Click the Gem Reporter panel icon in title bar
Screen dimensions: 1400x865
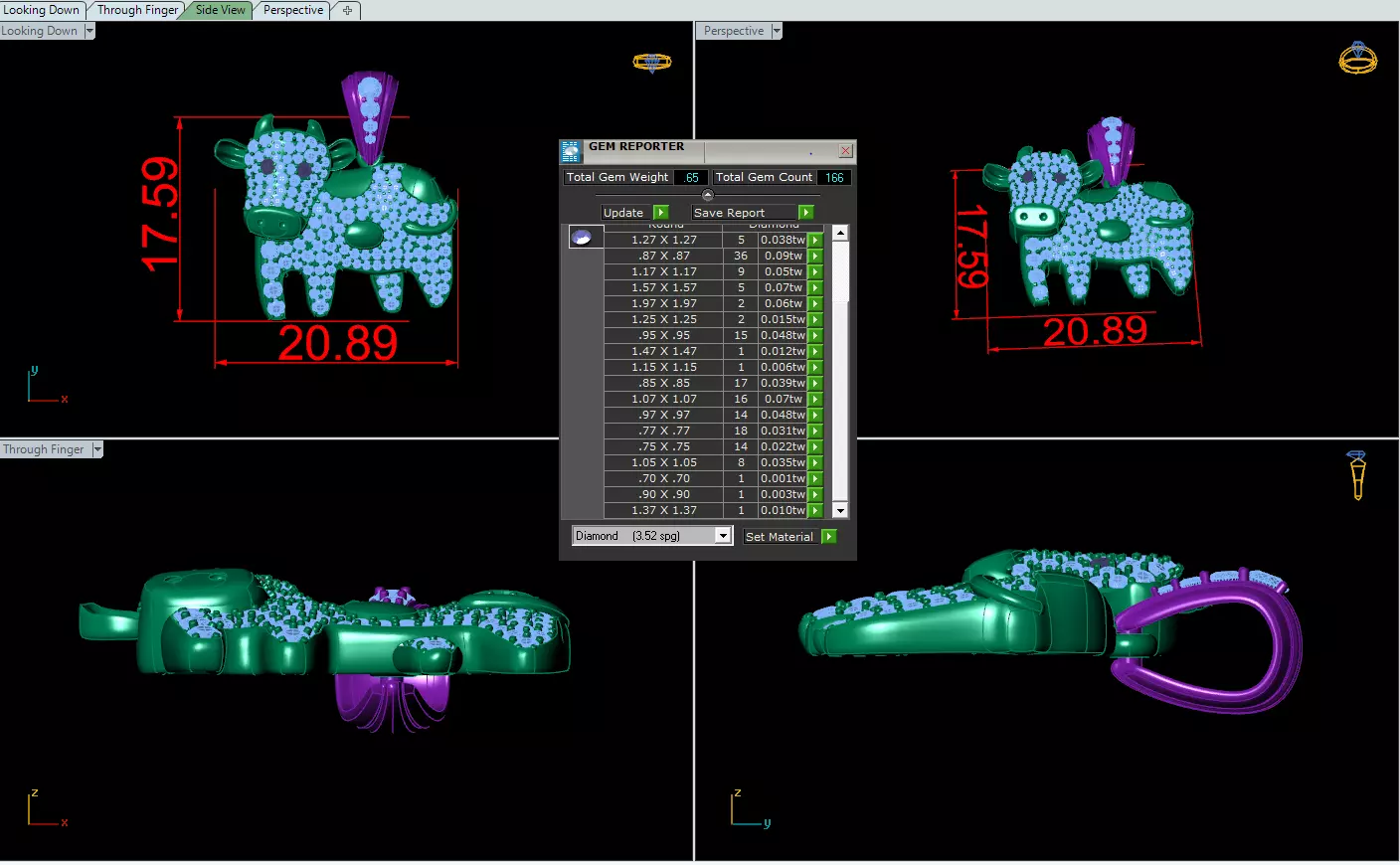pyautogui.click(x=571, y=151)
